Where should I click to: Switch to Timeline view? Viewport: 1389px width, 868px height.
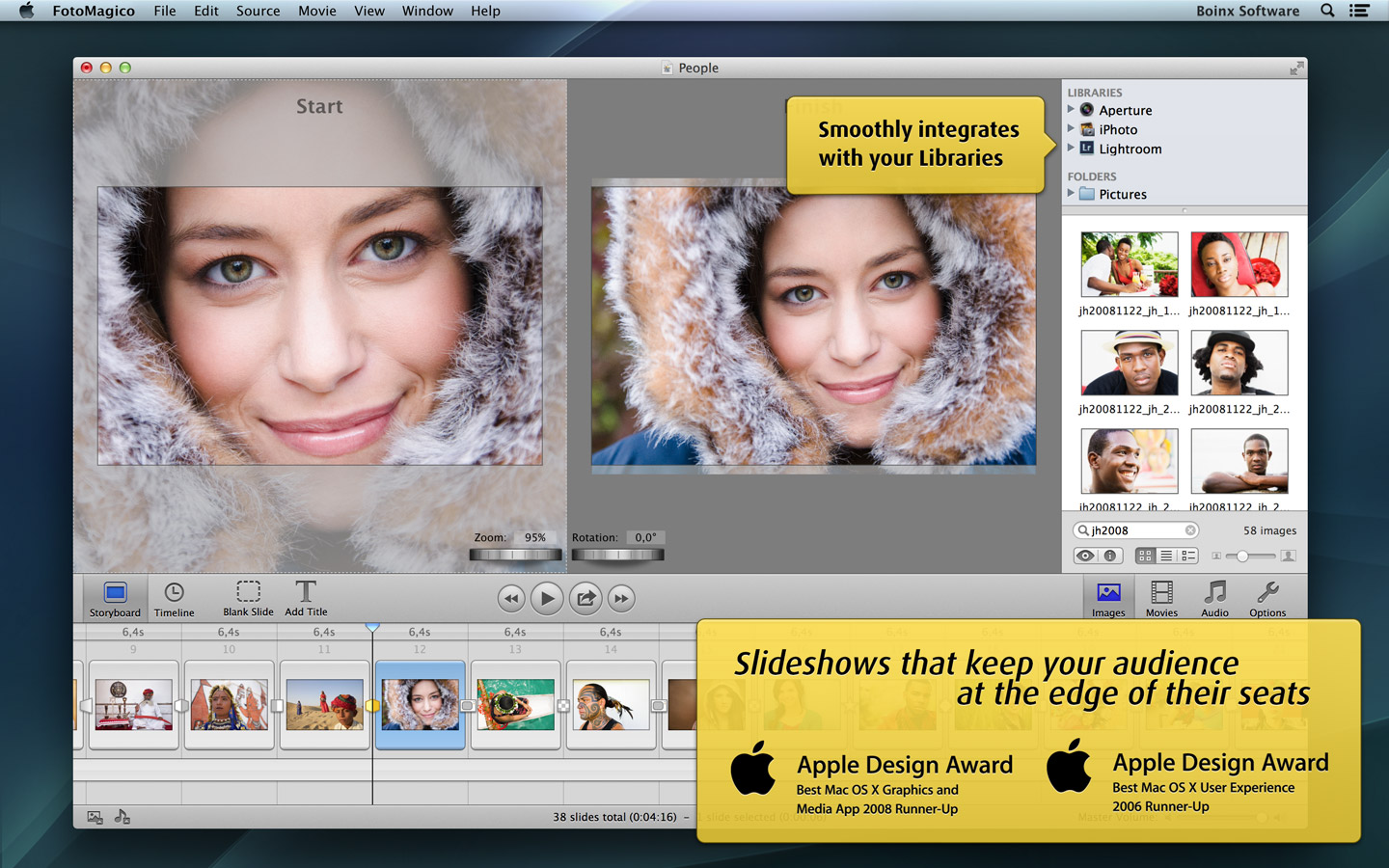click(174, 598)
